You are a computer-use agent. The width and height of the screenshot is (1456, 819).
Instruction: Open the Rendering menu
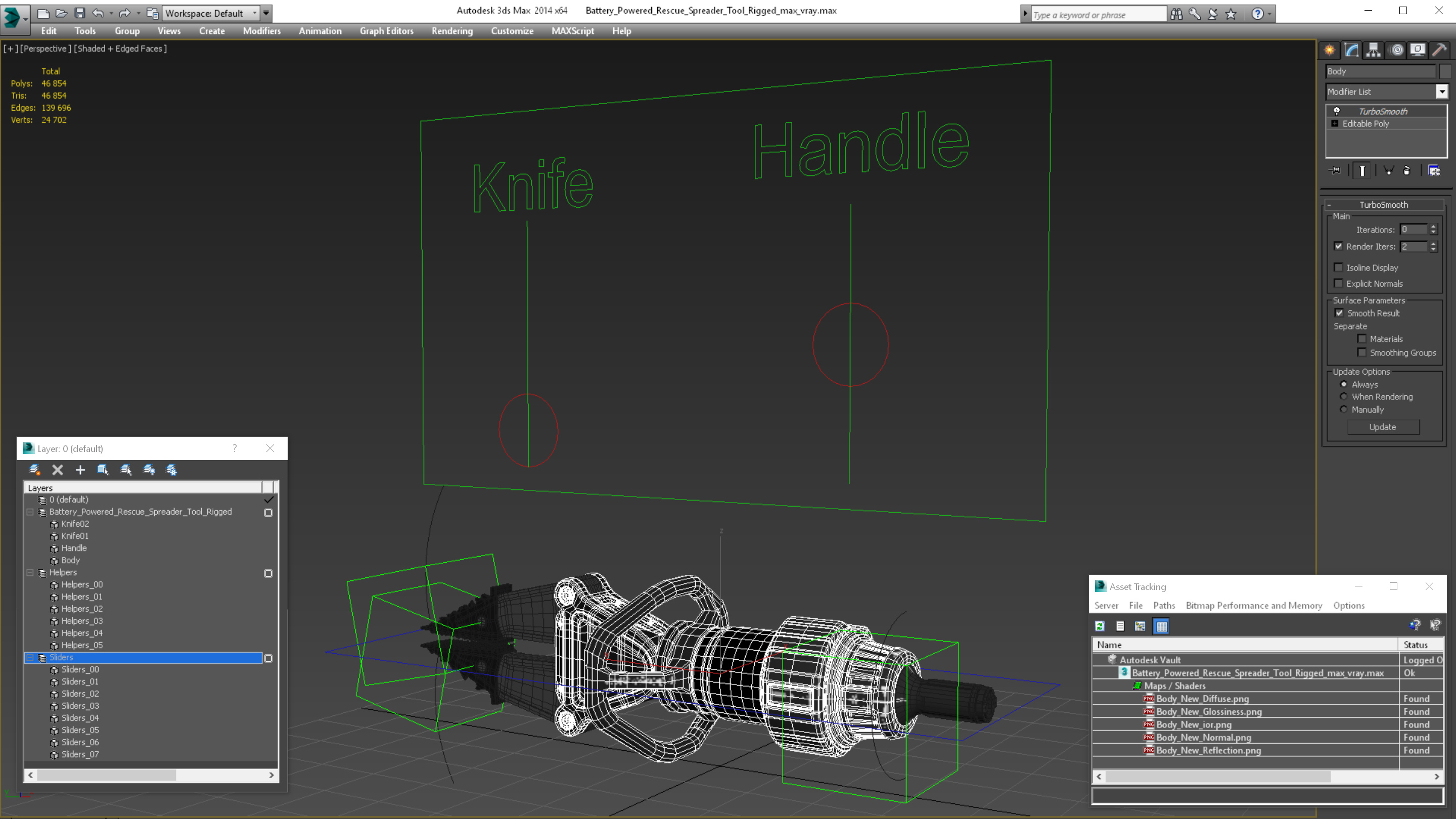452,31
